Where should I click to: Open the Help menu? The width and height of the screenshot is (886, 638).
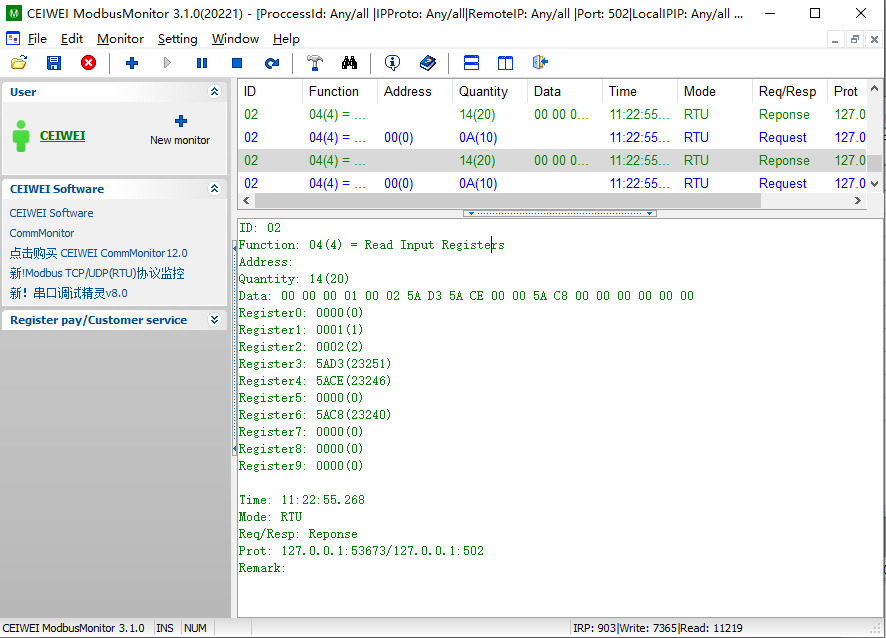pos(286,39)
